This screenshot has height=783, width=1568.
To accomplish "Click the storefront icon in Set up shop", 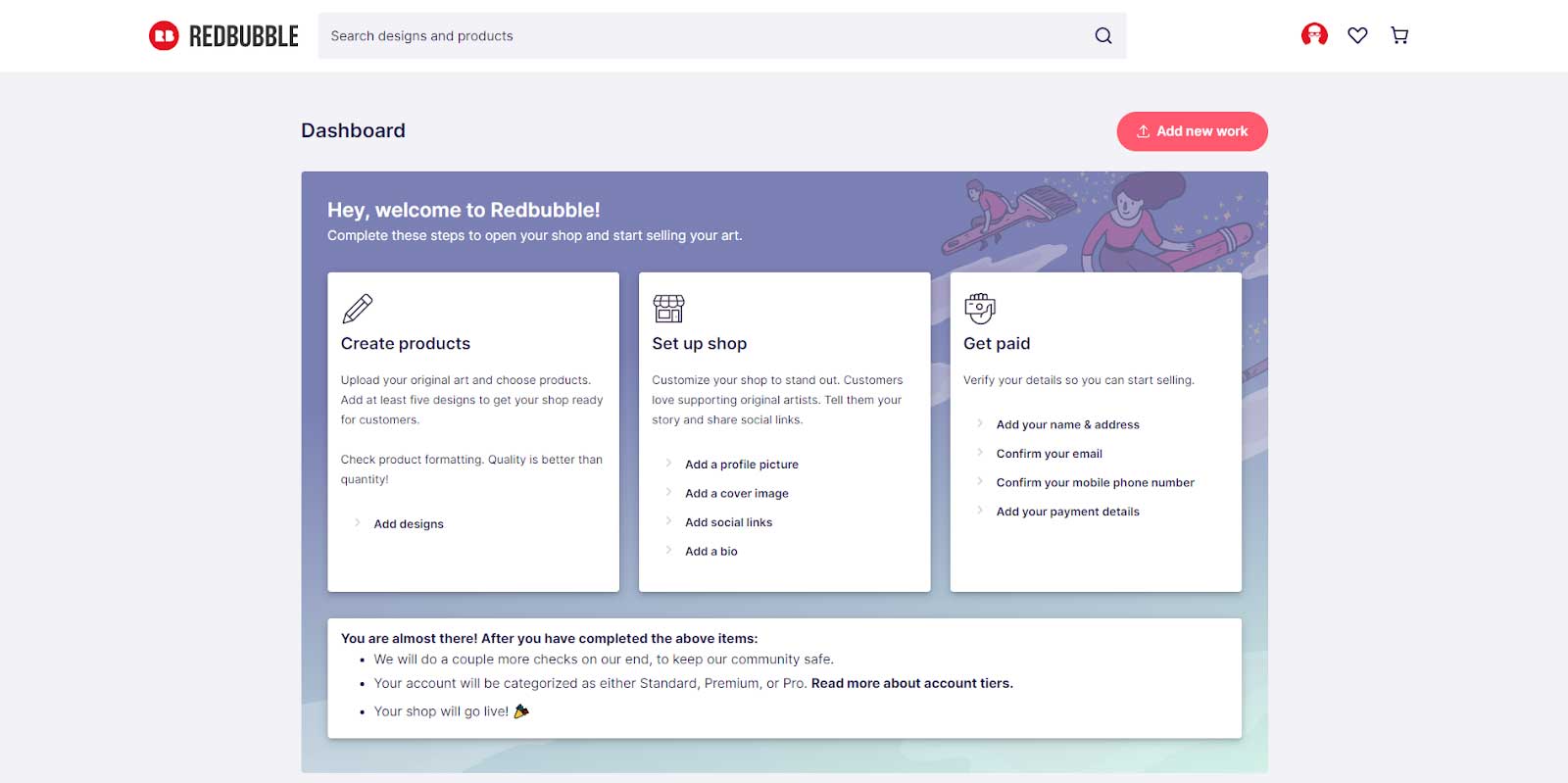I will pos(668,309).
